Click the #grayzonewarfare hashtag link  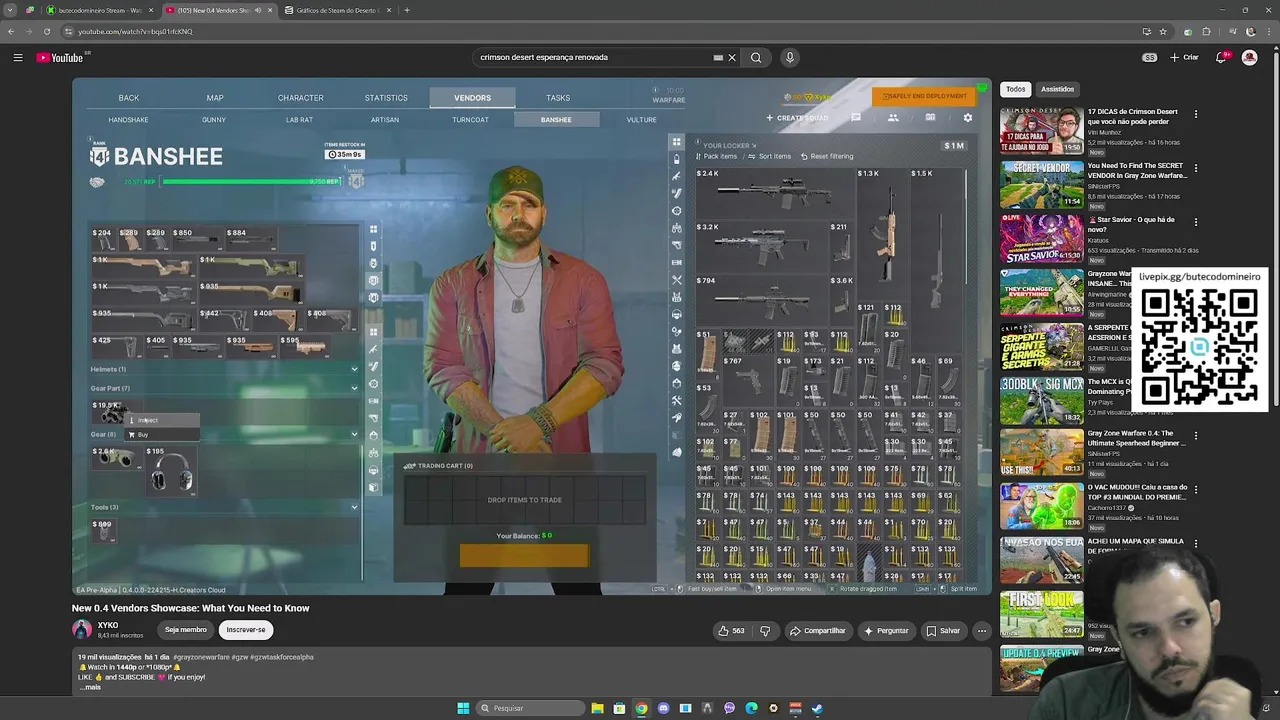(199, 657)
